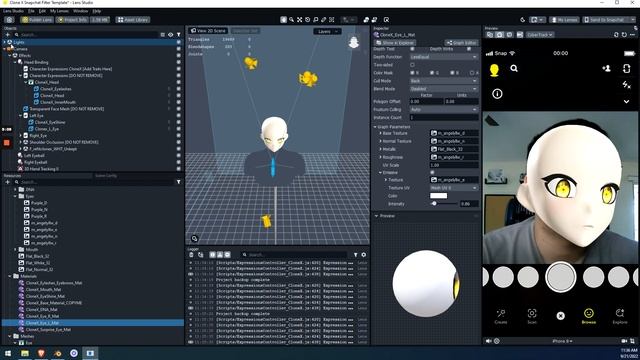Open Depth Function dropdown
This screenshot has width=640, height=360.
(444, 57)
